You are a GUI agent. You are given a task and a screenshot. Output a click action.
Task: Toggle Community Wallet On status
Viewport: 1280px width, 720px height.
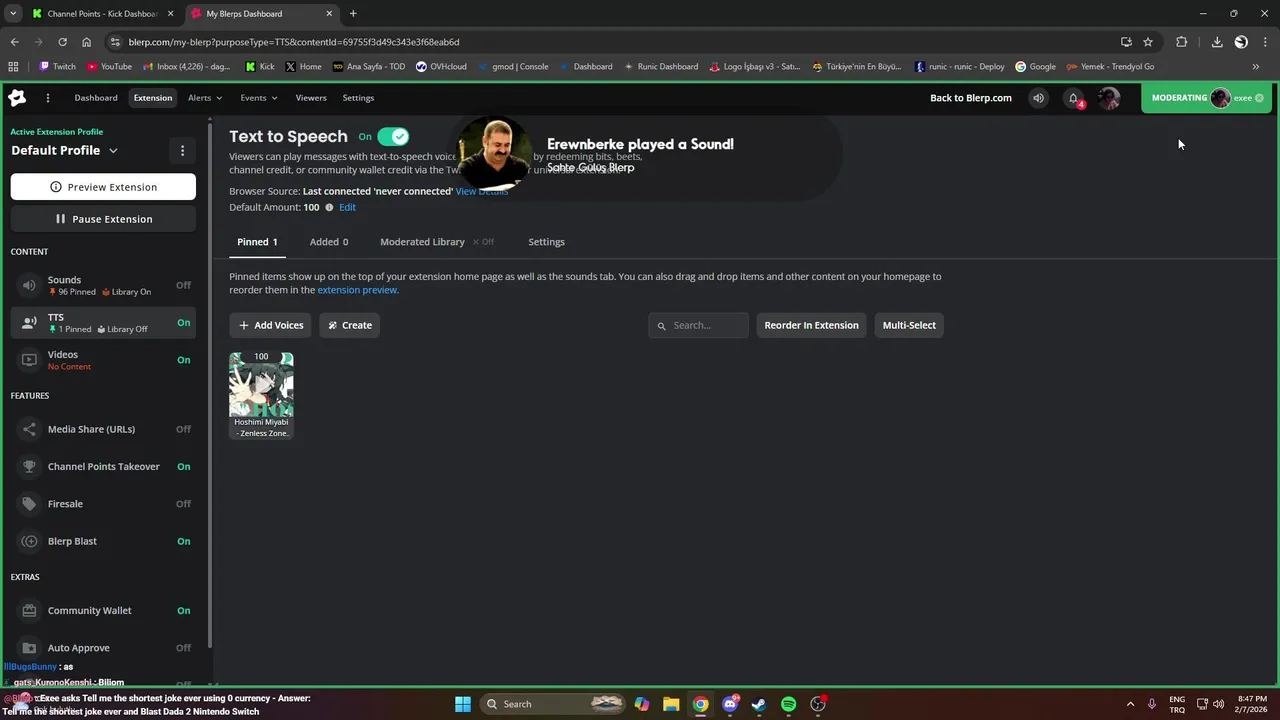click(184, 611)
